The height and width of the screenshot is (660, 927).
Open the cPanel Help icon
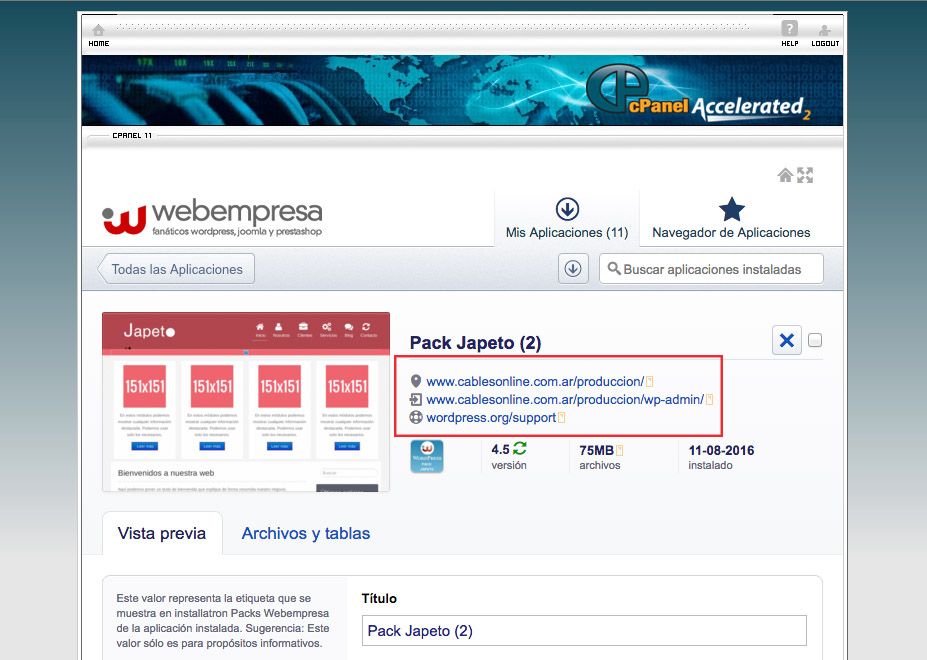pyautogui.click(x=789, y=28)
